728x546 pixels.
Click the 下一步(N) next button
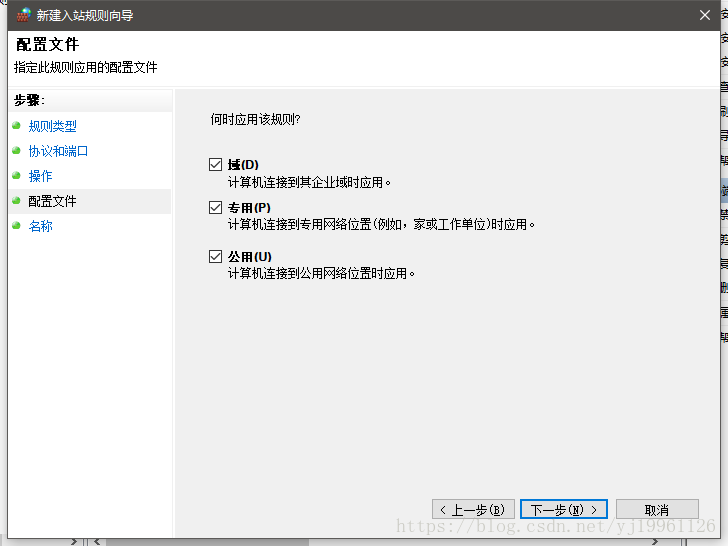tap(564, 509)
